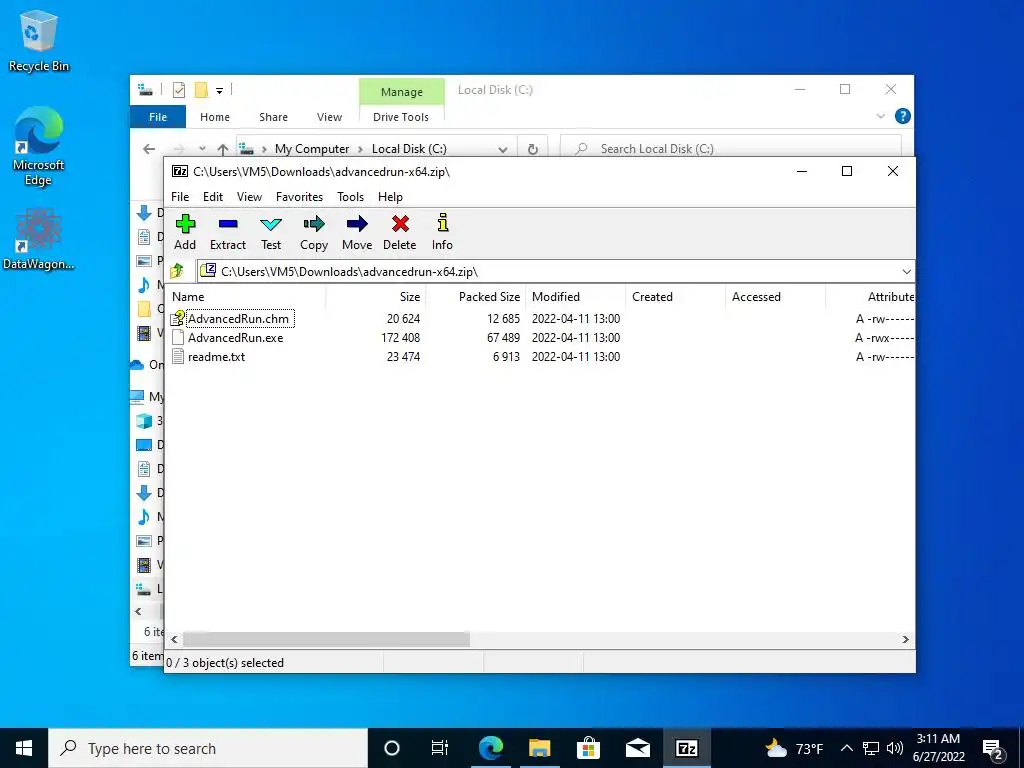Open the 7-Zip Help menu
Screen dimensions: 1024x768
(390, 197)
